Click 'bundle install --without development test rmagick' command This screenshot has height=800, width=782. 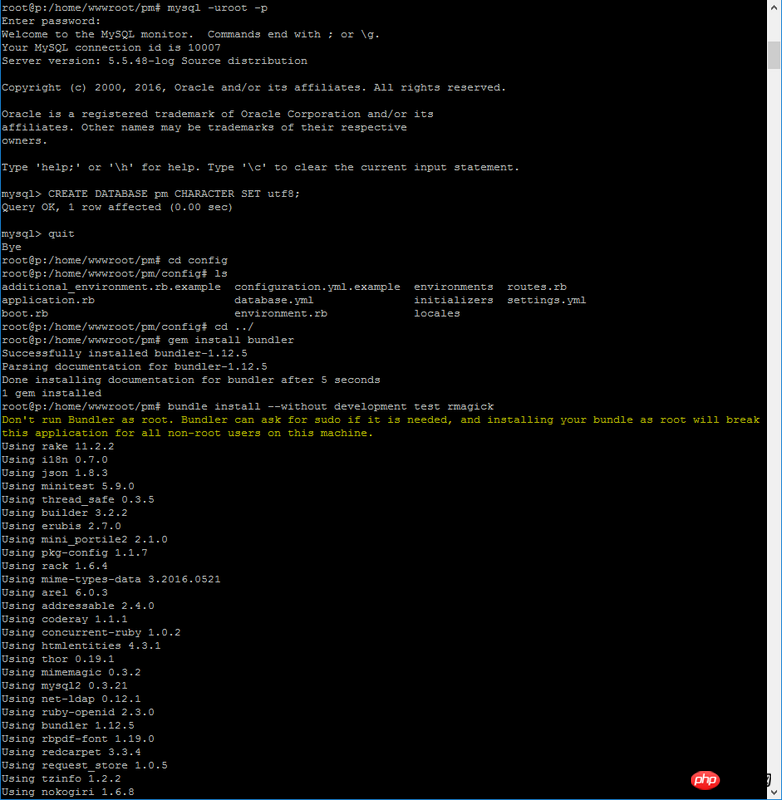(331, 406)
